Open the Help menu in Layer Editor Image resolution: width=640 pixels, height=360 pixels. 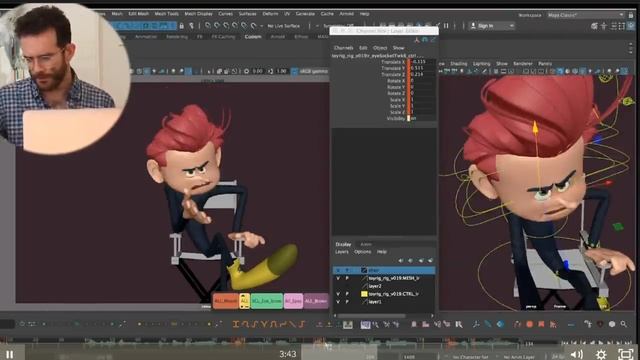tap(382, 252)
